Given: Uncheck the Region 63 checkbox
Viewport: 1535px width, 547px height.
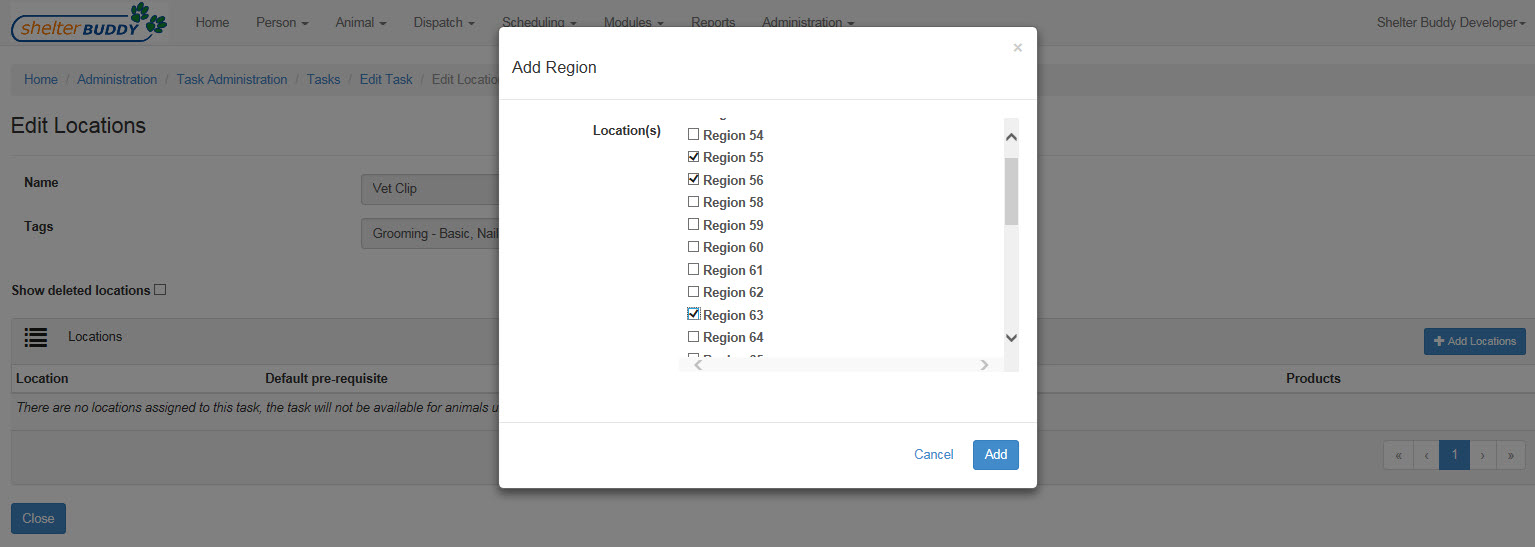Looking at the screenshot, I should 693,314.
